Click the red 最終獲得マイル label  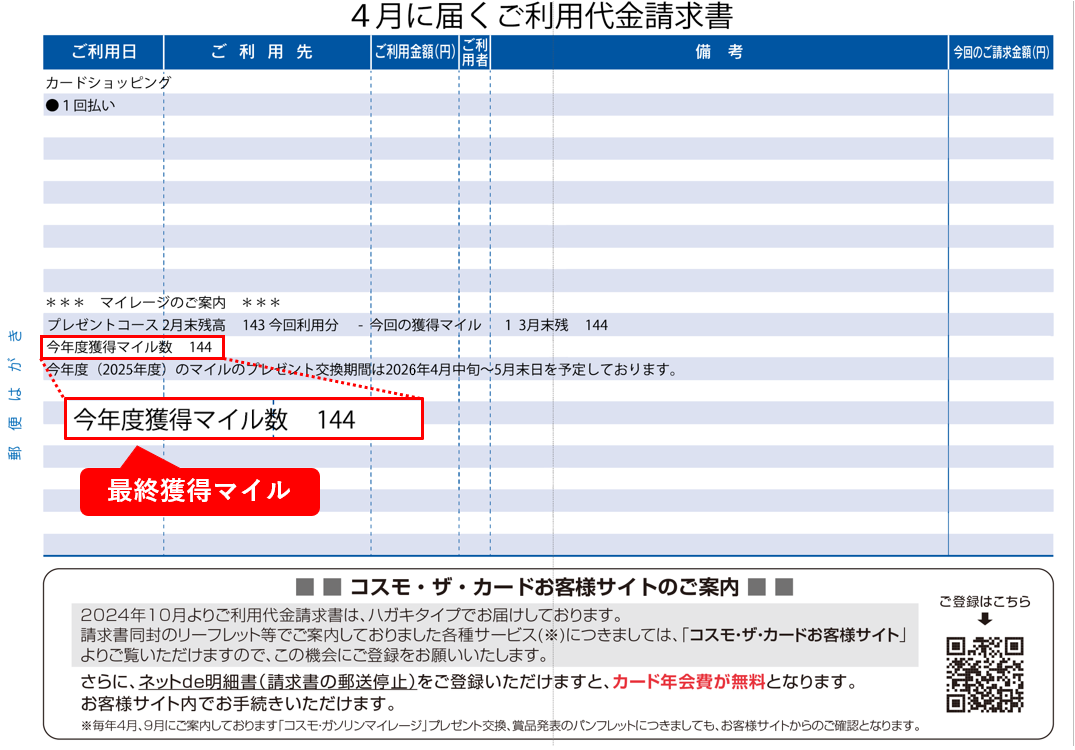coord(199,491)
